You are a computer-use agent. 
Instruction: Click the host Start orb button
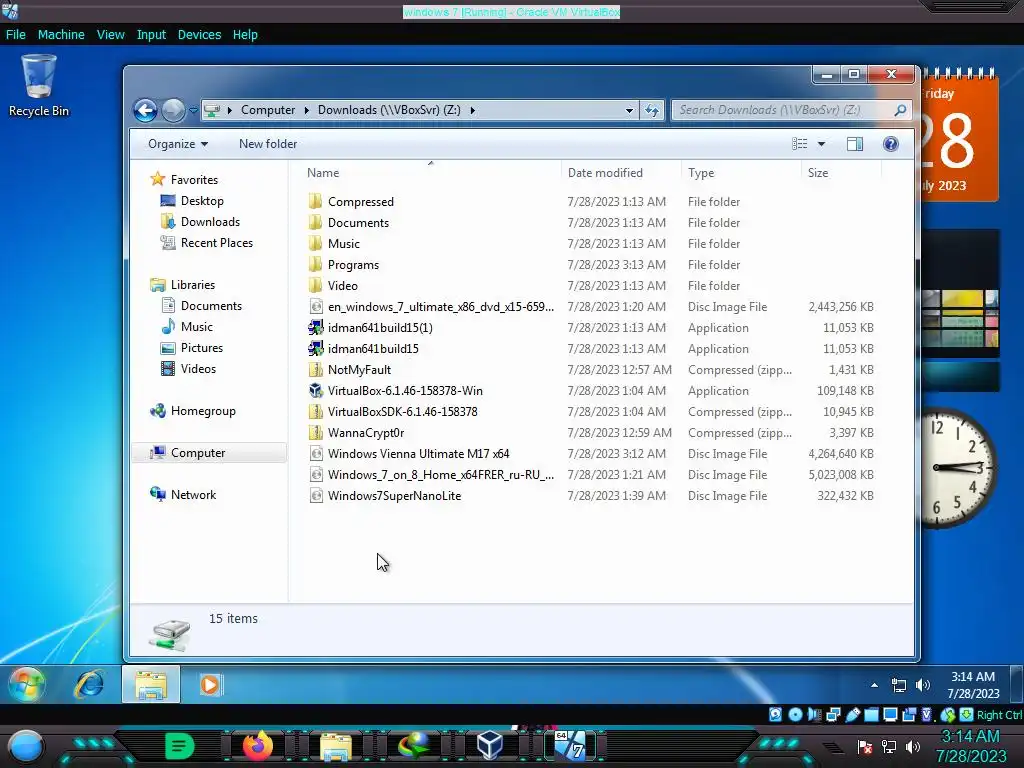(26, 746)
